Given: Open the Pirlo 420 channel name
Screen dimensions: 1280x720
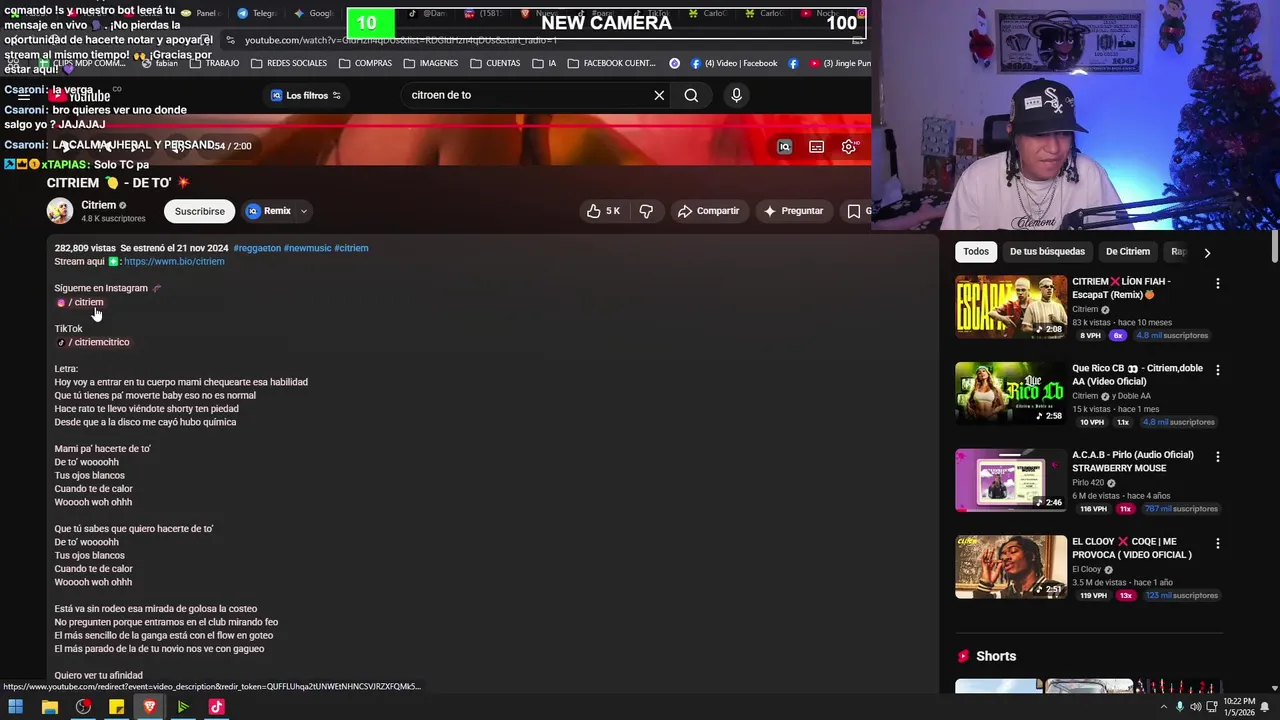Looking at the screenshot, I should [x=1088, y=483].
